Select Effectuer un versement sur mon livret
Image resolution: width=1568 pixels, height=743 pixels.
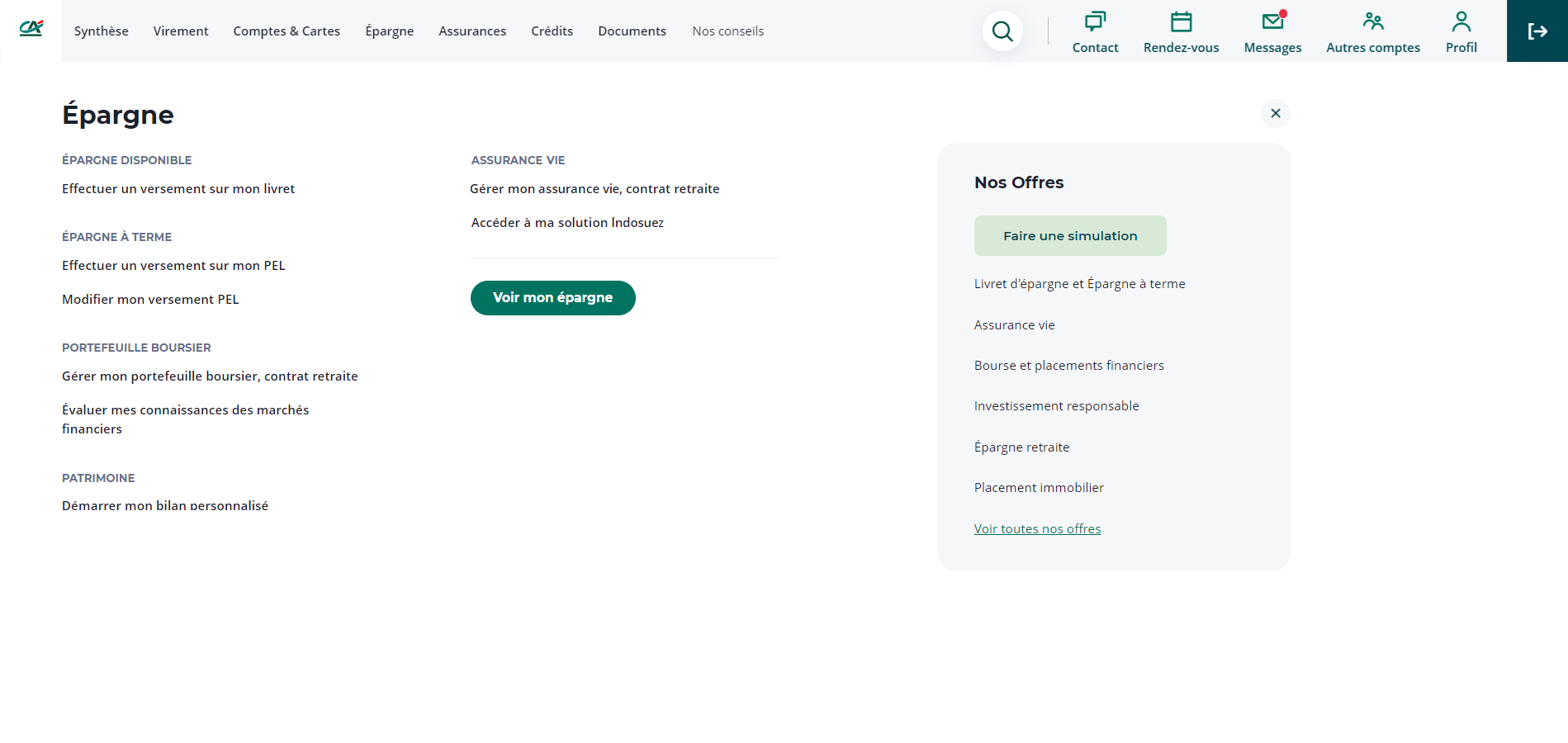coord(178,189)
